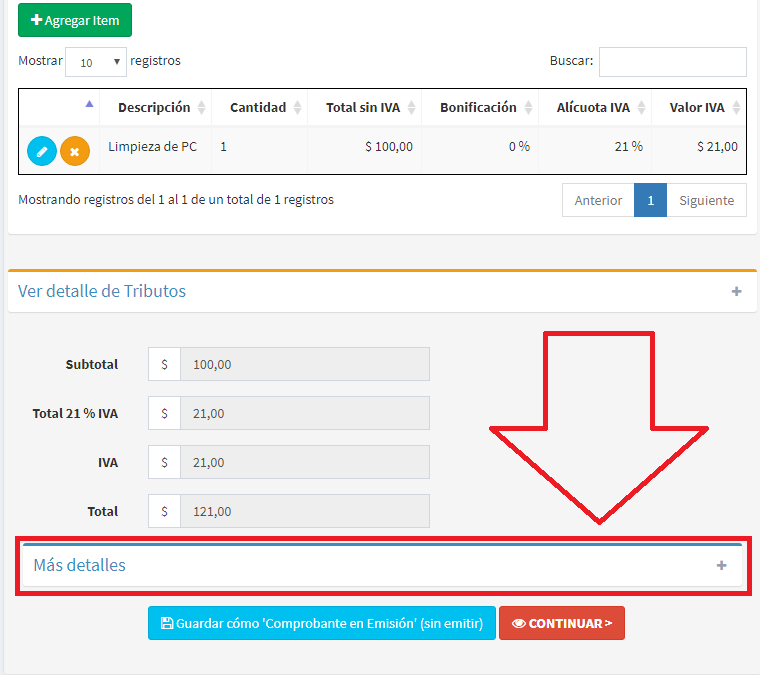Click the Agregar Item button
This screenshot has width=760, height=675.
pos(75,20)
